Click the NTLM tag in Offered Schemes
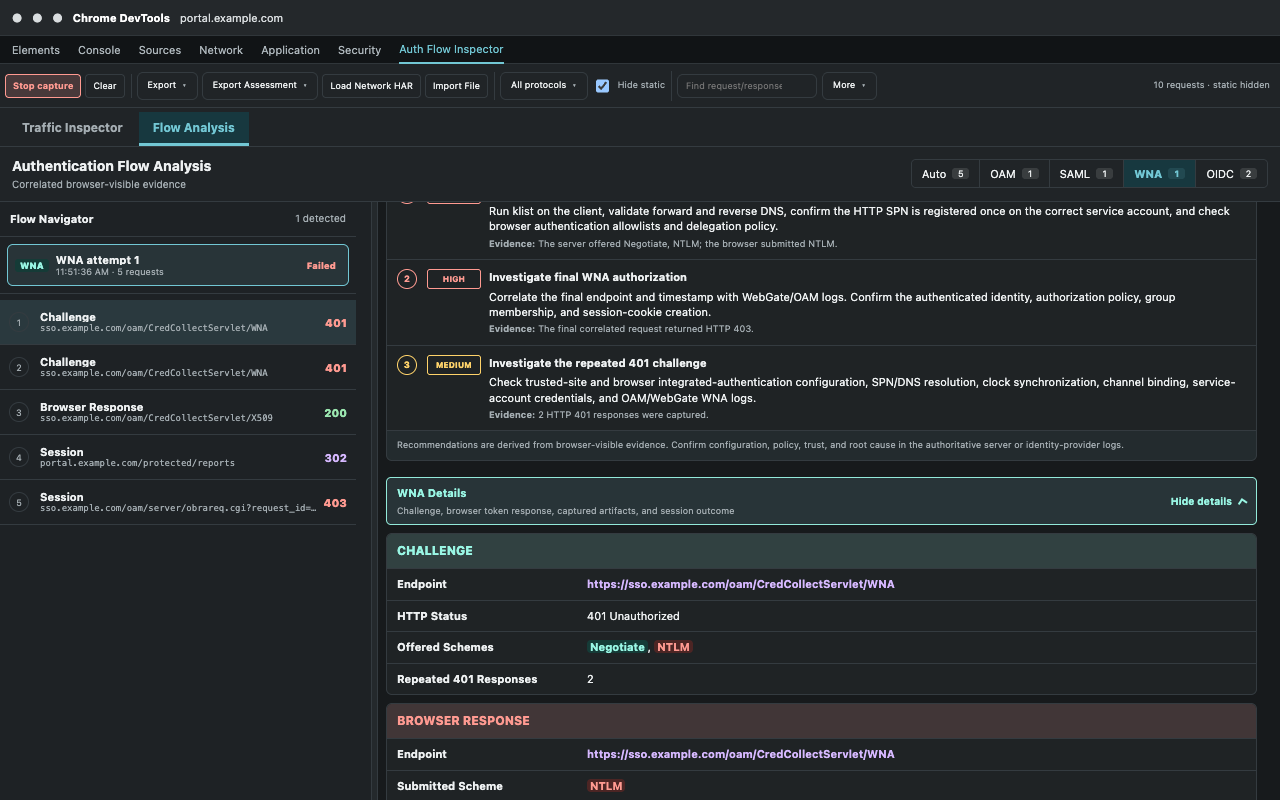This screenshot has width=1280, height=800. [674, 647]
